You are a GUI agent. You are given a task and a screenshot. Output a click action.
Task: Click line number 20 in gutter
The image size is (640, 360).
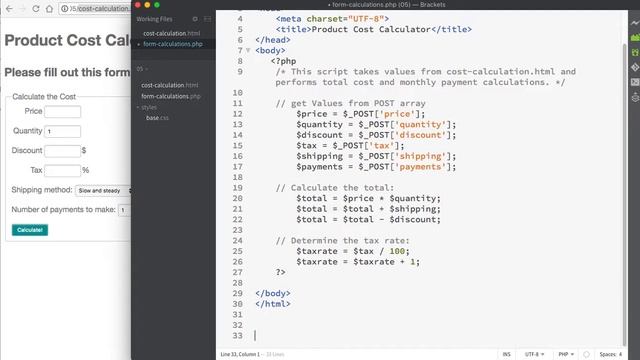[x=238, y=198]
